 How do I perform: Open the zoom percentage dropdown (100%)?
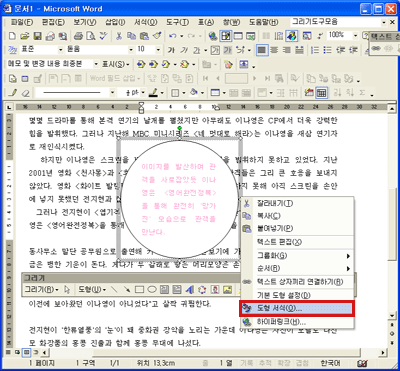pyautogui.click(x=356, y=35)
